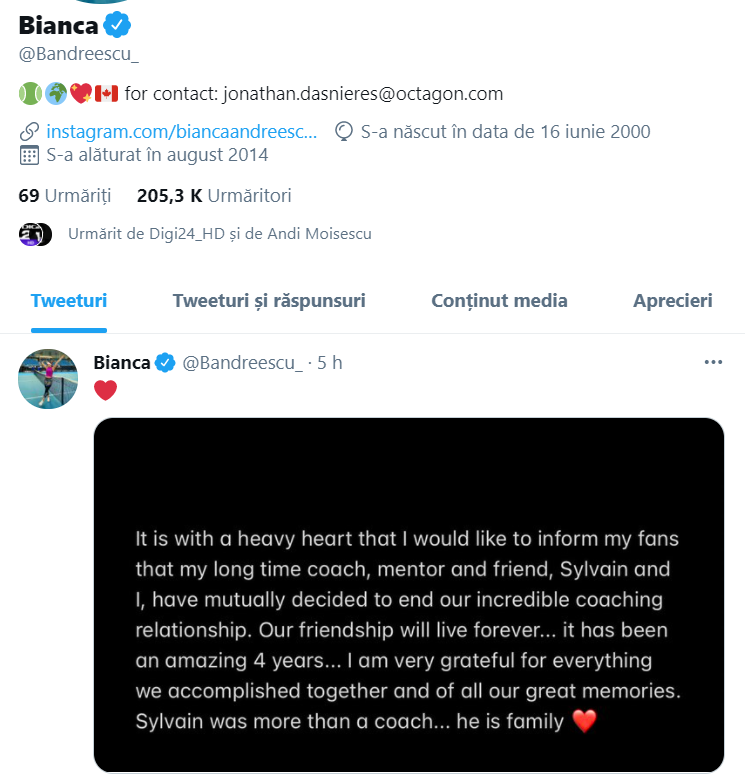Open the instagram.com/biancaandreesc link
Viewport: 746px width, 783px height.
coord(182,132)
